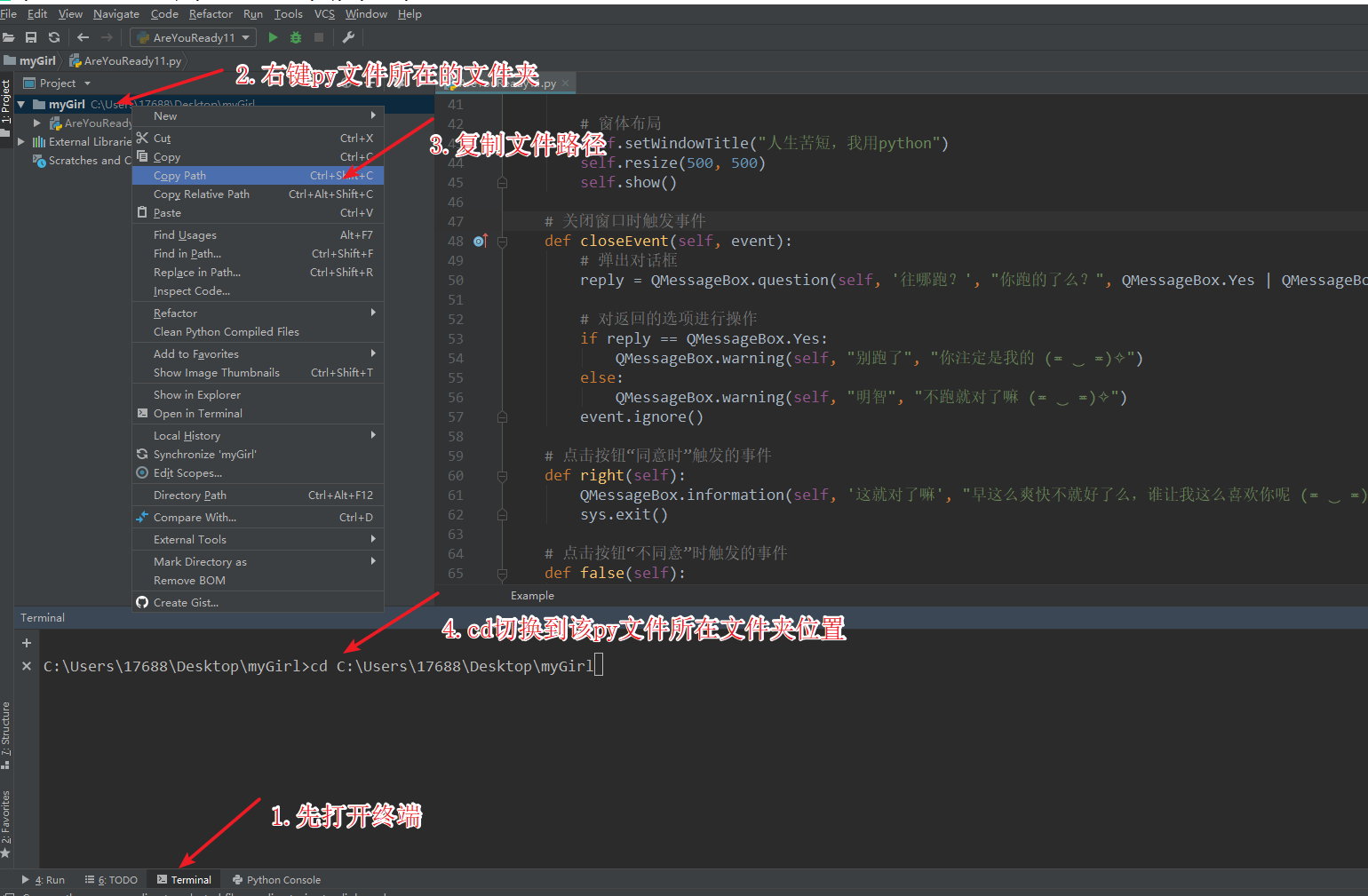
Task: Click the myGirl breadcrumb in navigation bar
Action: tap(29, 60)
